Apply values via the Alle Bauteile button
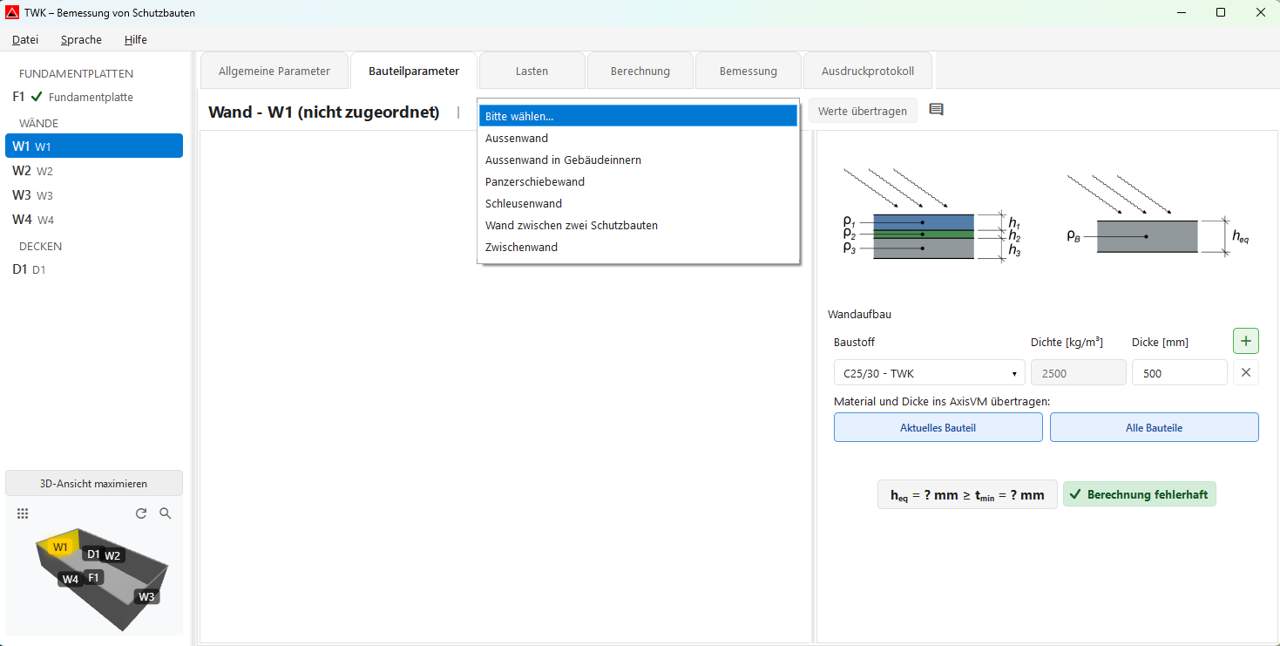The width and height of the screenshot is (1280, 646). (1153, 427)
